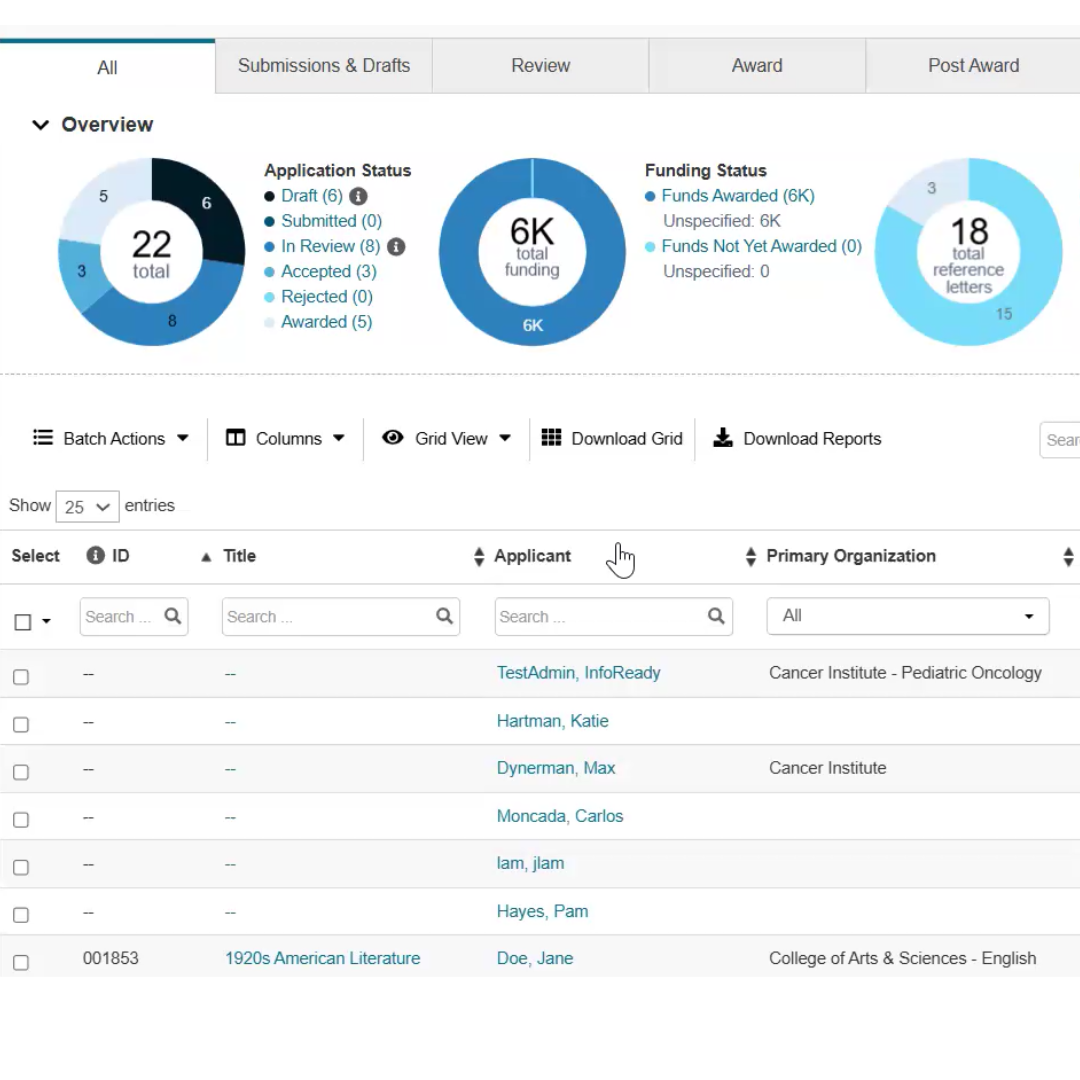Image resolution: width=1080 pixels, height=1080 pixels.
Task: Open the Batch Actions dropdown
Action: pos(111,438)
